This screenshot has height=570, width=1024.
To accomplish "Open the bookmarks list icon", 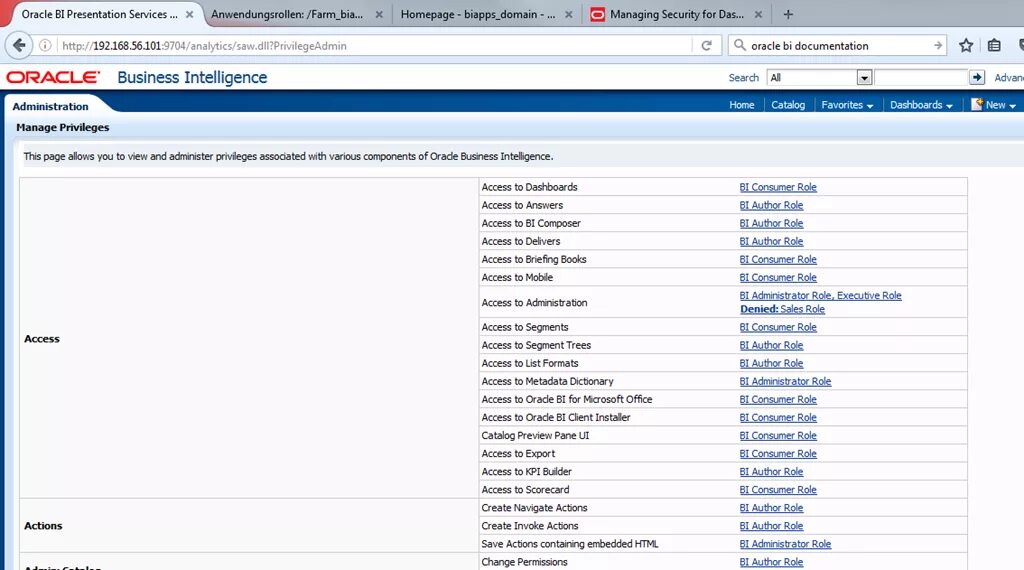I will click(x=994, y=46).
